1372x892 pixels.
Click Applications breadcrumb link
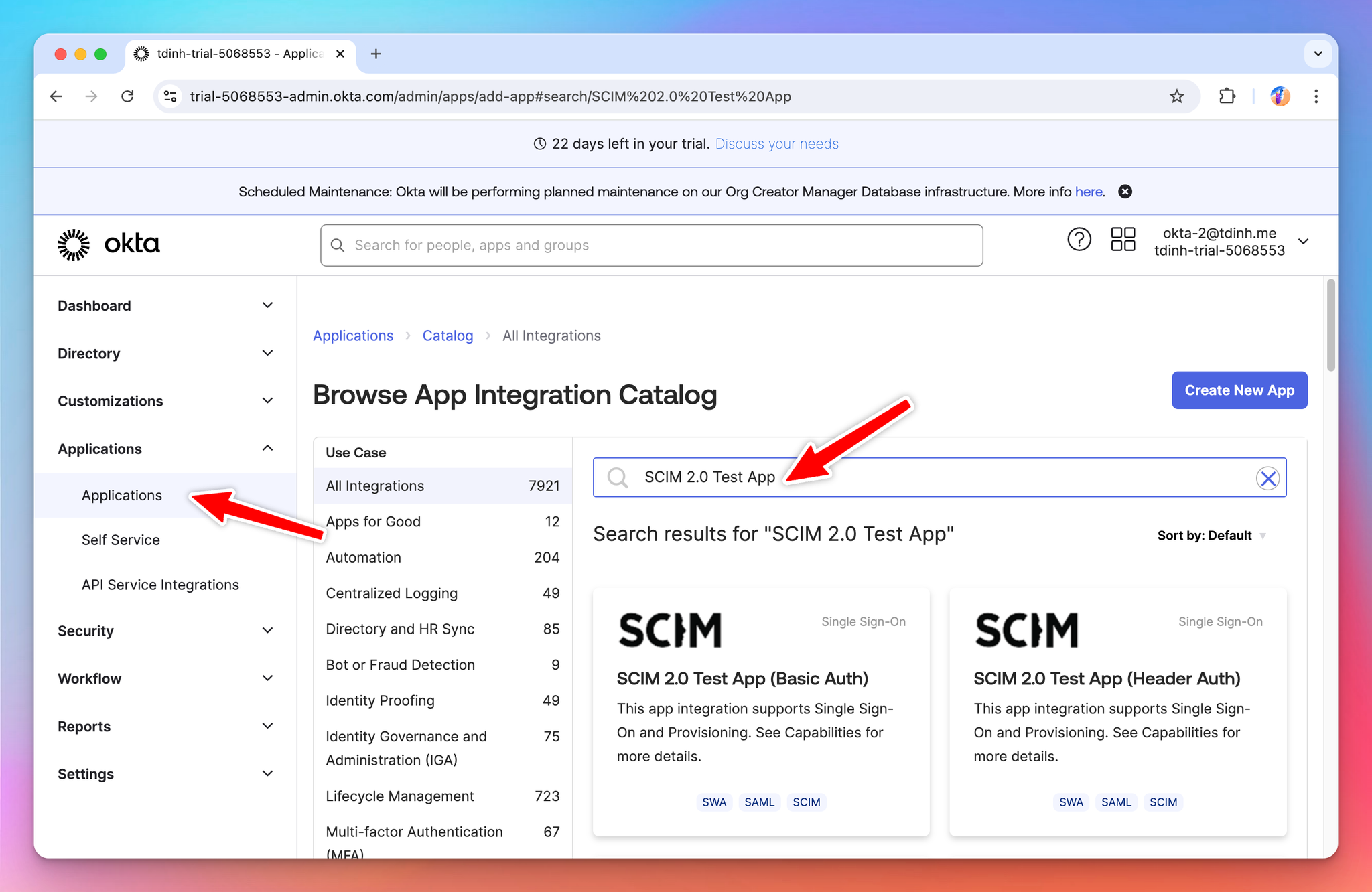353,336
